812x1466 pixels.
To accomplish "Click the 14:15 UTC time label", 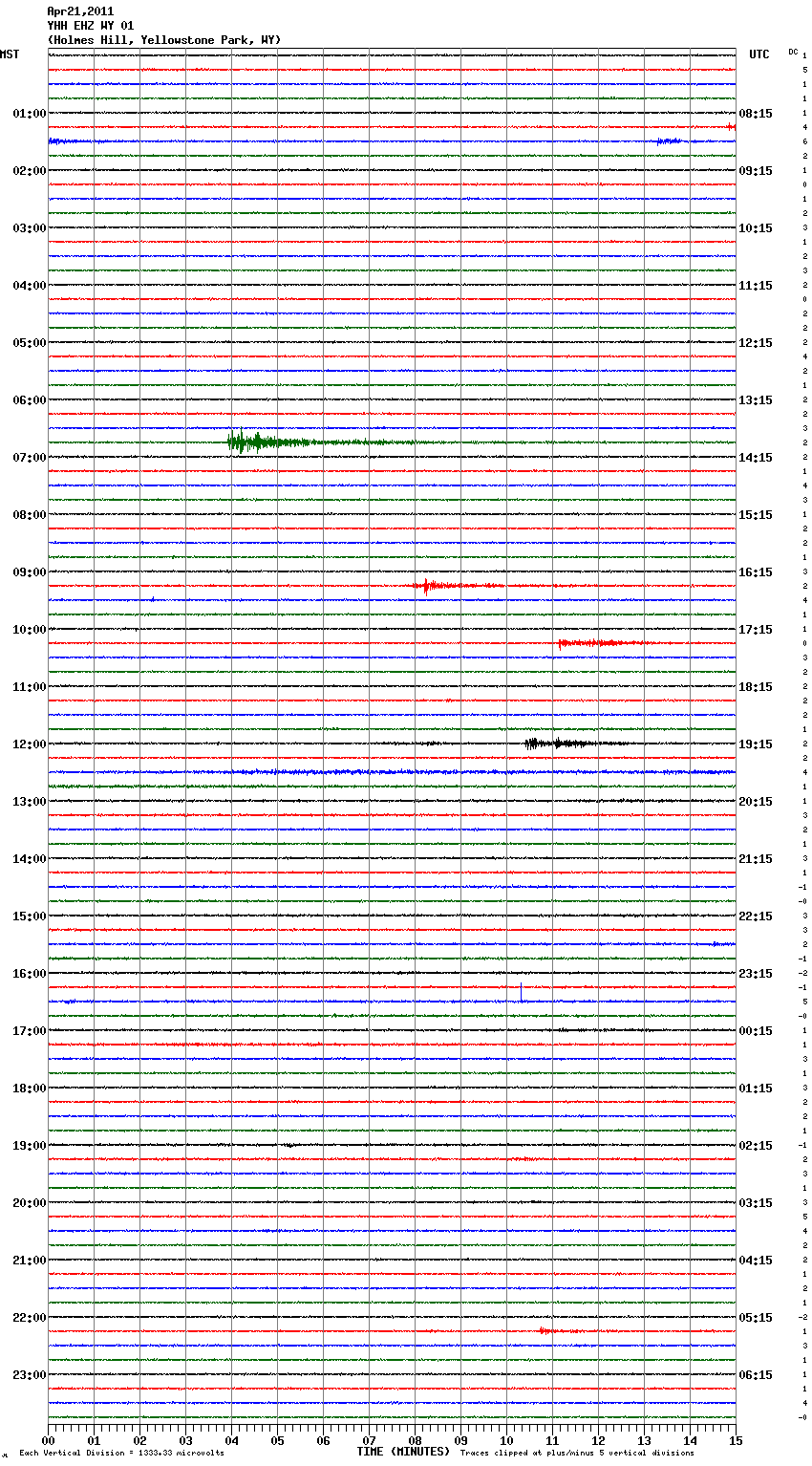I will pos(756,458).
